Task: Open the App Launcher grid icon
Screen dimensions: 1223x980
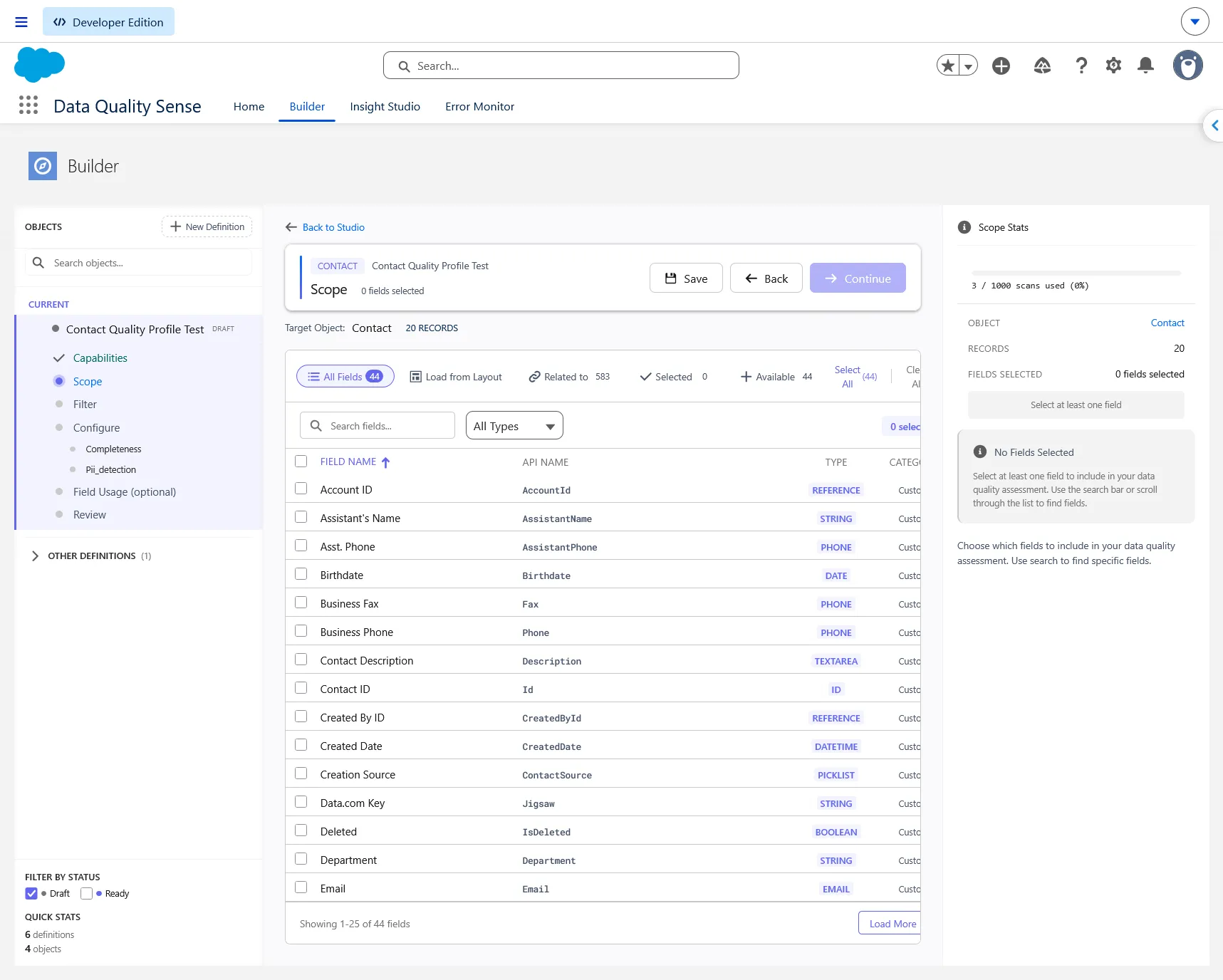Action: (28, 105)
